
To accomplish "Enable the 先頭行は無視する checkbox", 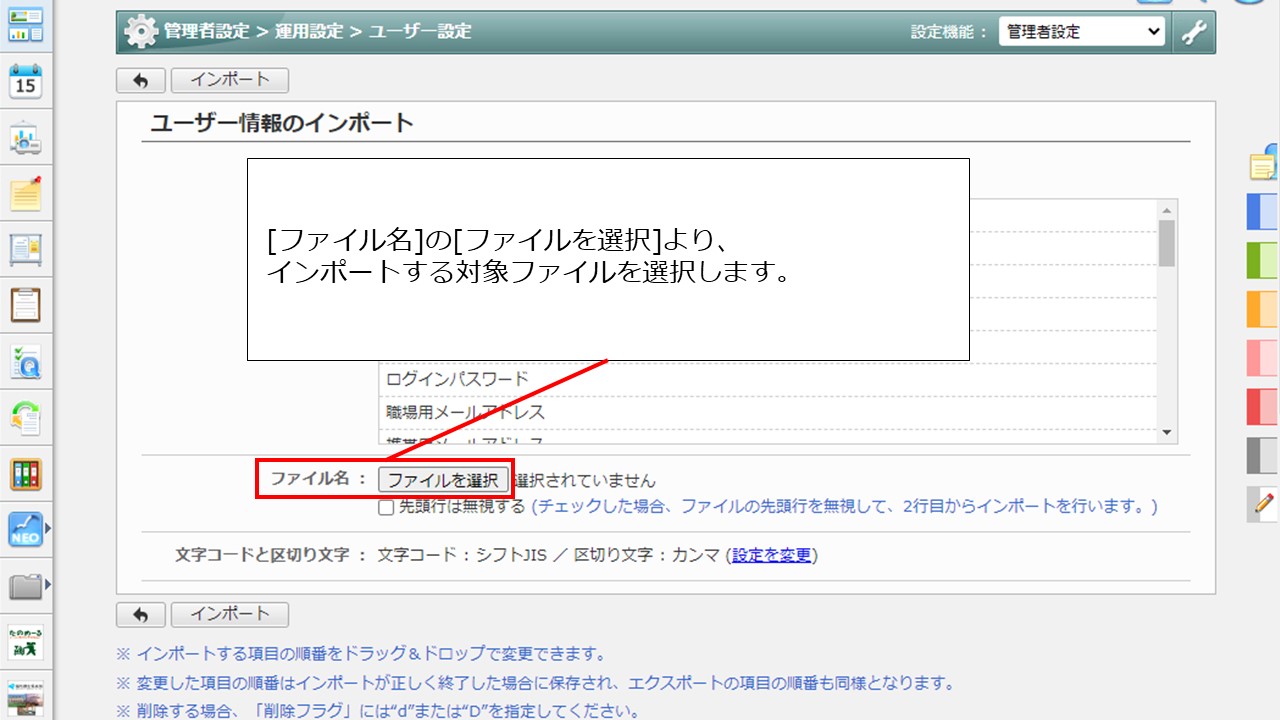I will click(x=386, y=507).
